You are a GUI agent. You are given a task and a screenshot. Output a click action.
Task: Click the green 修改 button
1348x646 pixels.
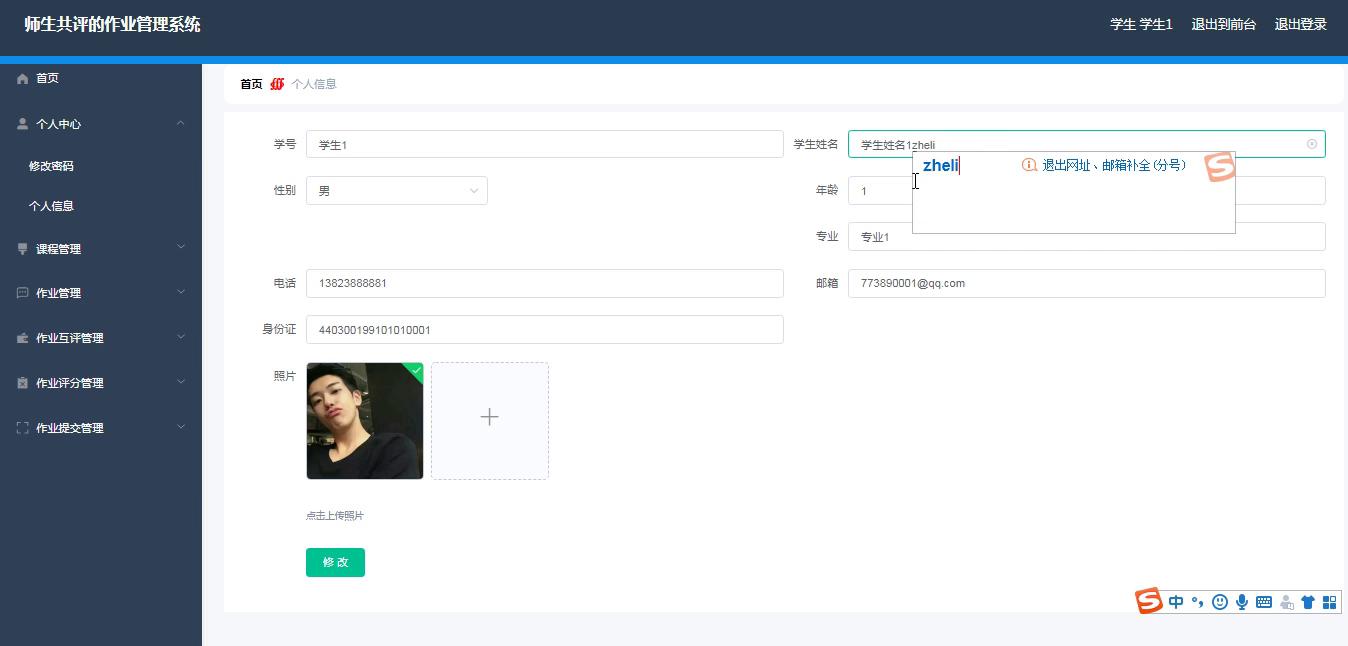point(335,562)
